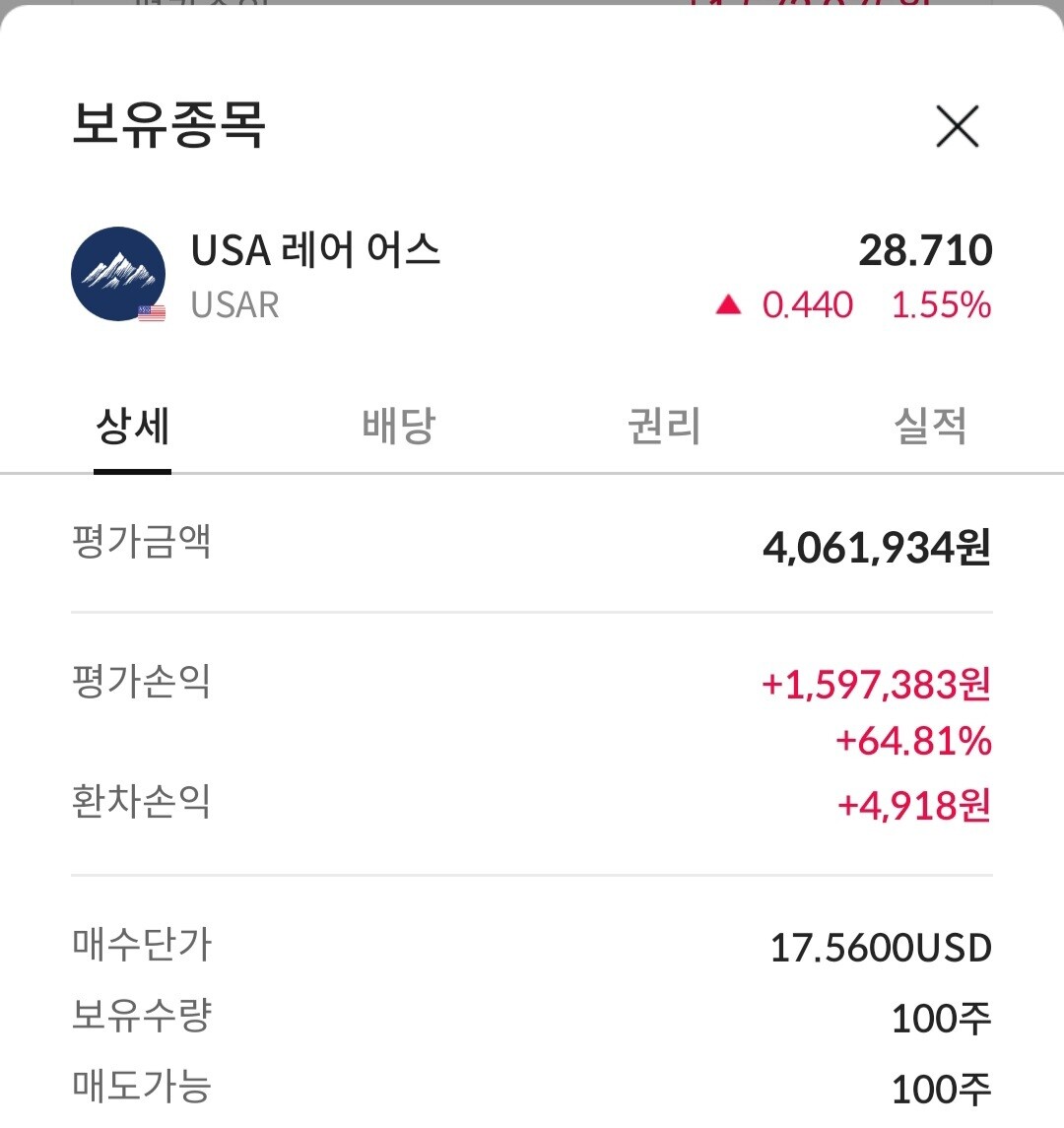Go to the 실적 tab

[929, 427]
